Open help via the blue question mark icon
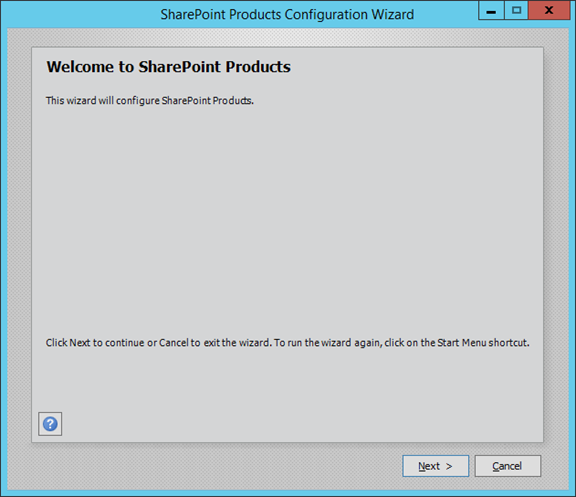Screen dimensions: 576x497 [50, 424]
